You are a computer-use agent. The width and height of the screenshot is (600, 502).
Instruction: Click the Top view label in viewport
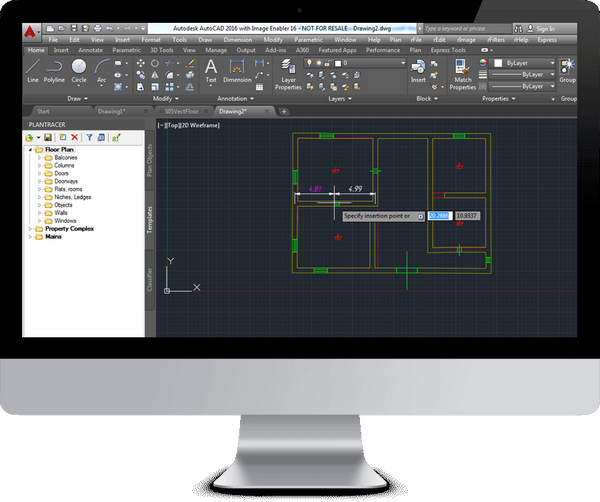(173, 125)
